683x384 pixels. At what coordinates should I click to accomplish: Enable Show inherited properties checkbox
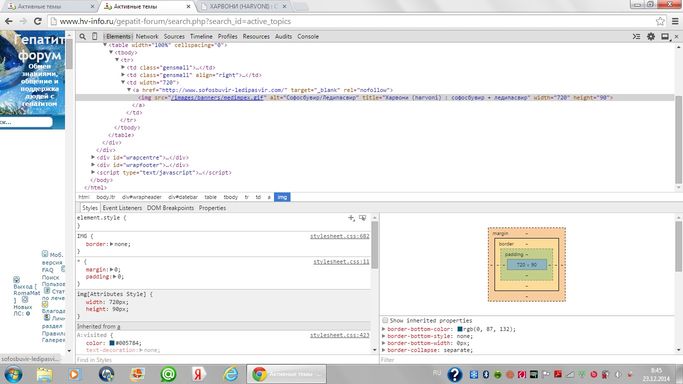[385, 320]
